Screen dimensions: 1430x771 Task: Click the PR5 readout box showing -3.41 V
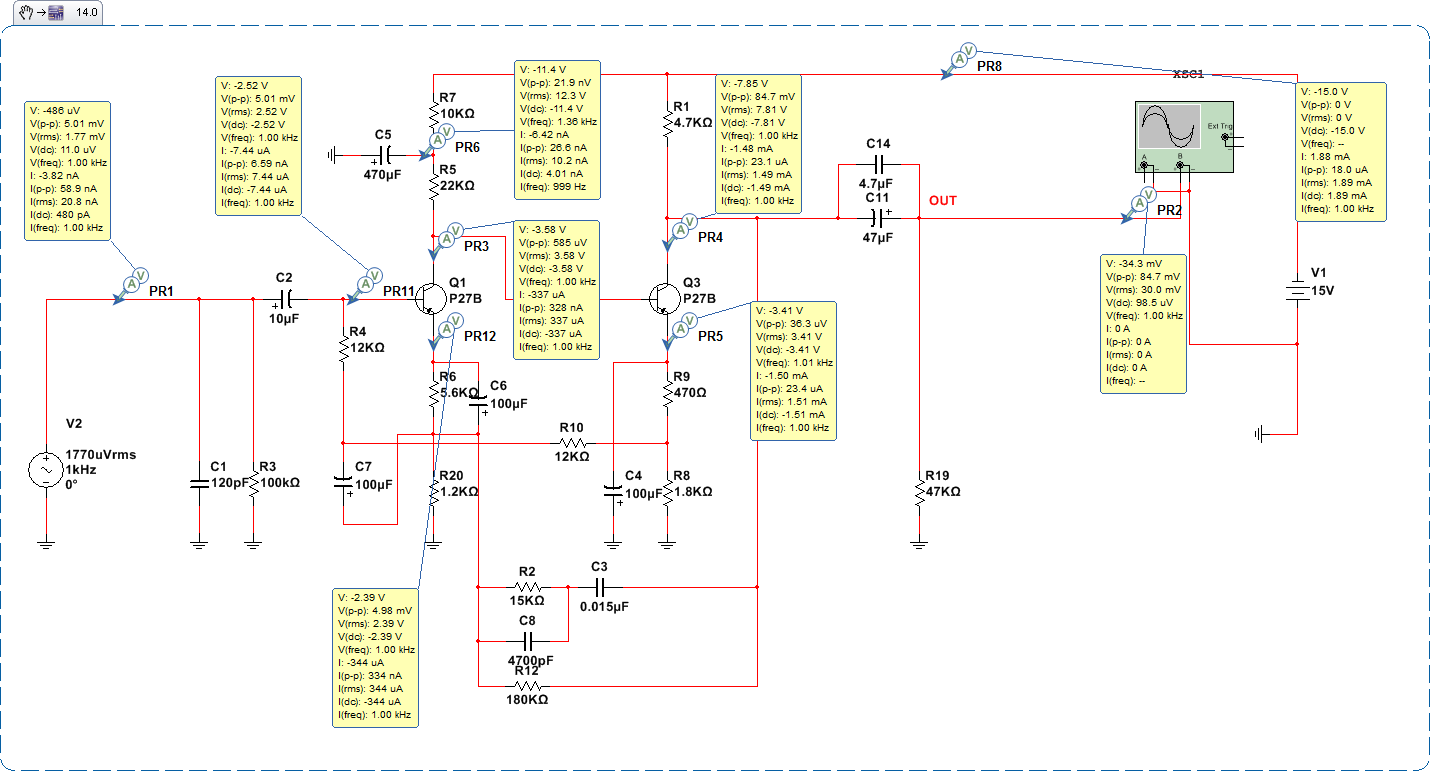pos(794,370)
